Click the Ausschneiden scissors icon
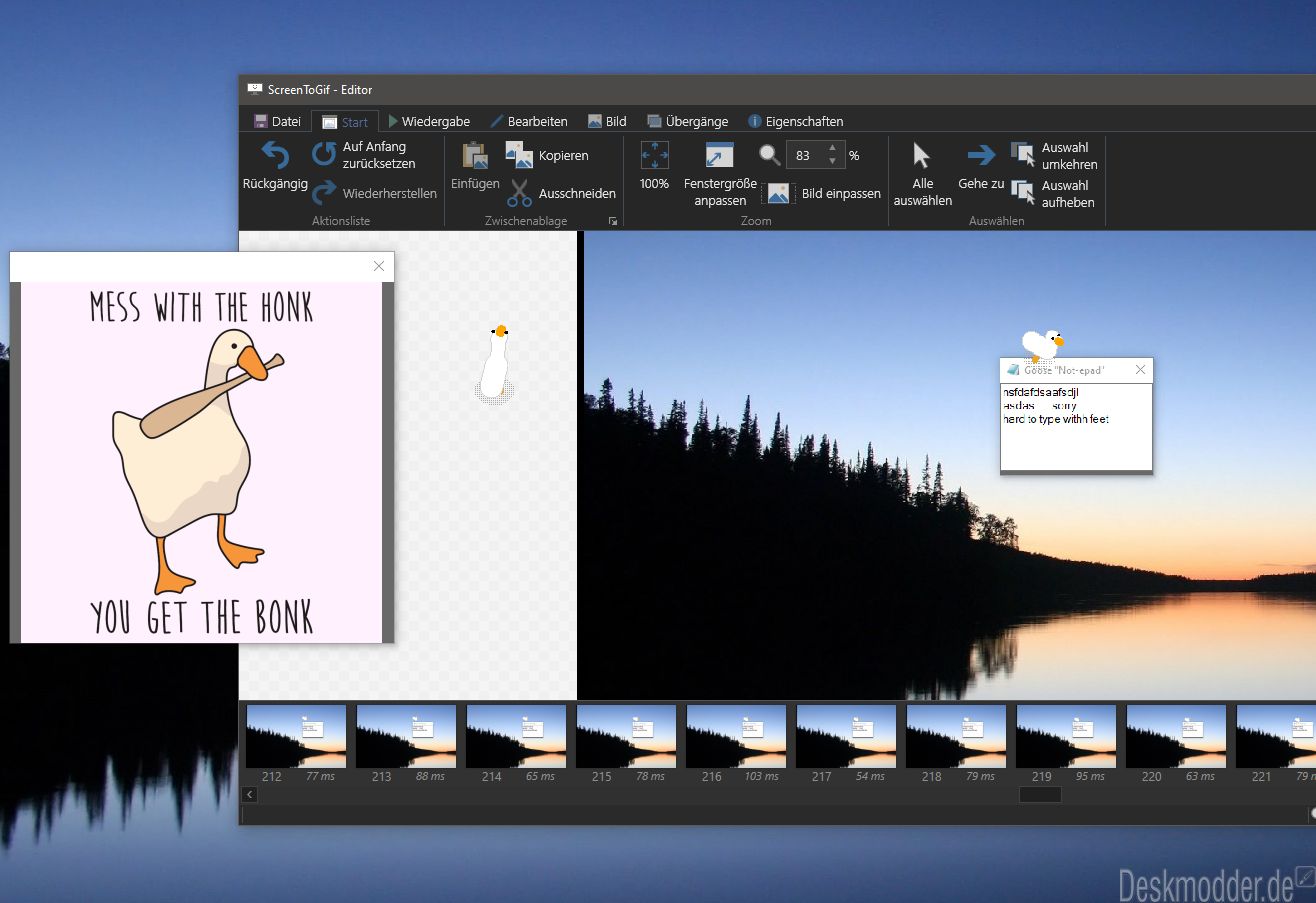1316x903 pixels. [x=519, y=193]
